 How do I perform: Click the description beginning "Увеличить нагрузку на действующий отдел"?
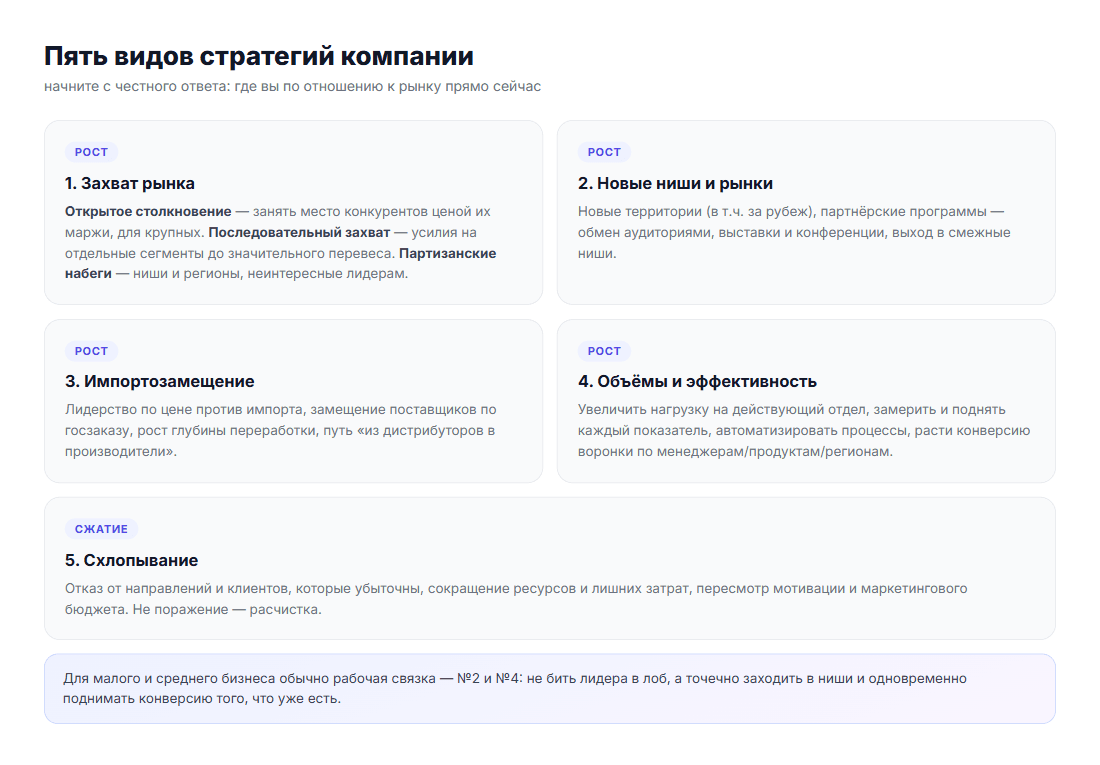[x=804, y=430]
